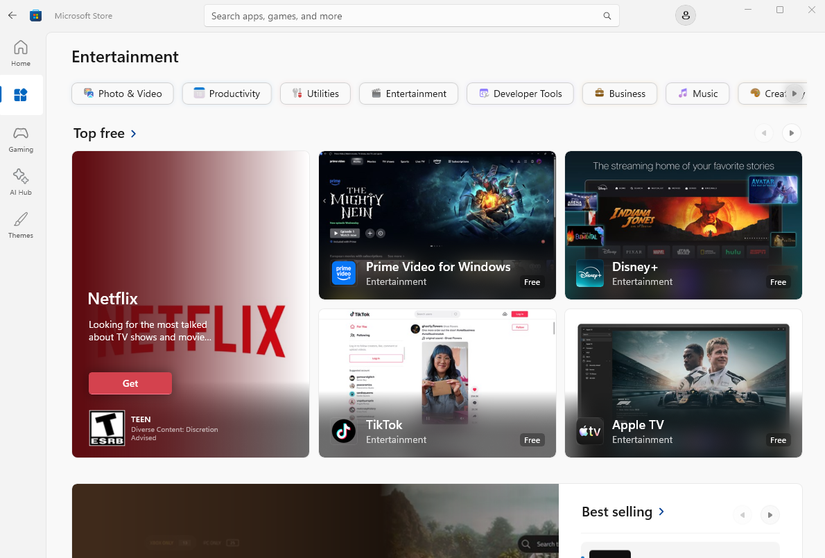Select the Business category
The image size is (825, 558).
coord(619,94)
